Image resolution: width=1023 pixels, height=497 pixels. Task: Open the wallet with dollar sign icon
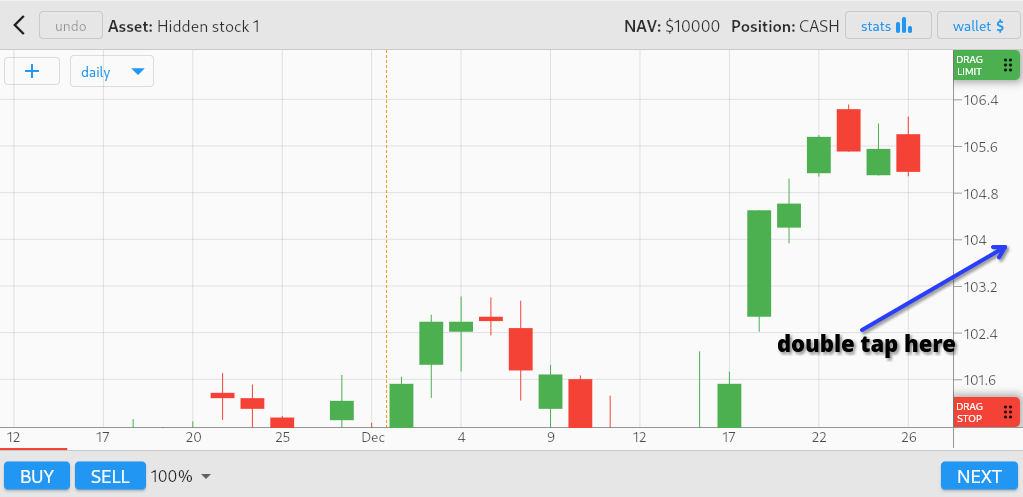pos(978,25)
